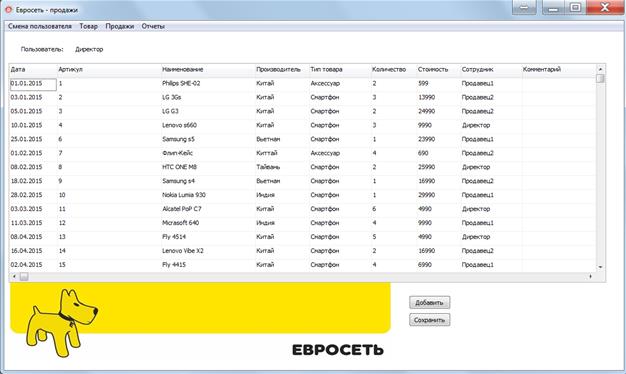Click the Добавить button

tap(430, 303)
